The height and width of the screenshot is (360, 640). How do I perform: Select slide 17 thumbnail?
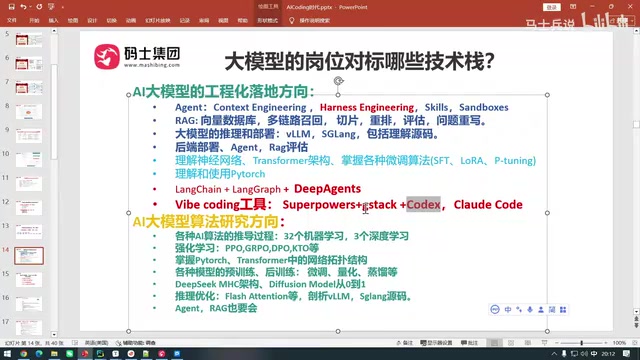pos(29,328)
